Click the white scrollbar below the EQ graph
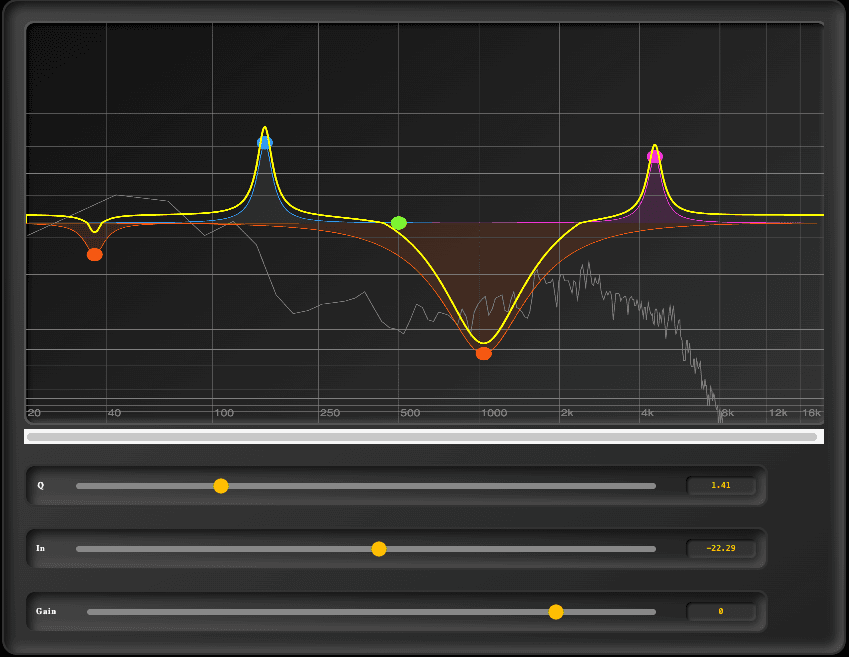This screenshot has width=849, height=657. click(x=424, y=435)
